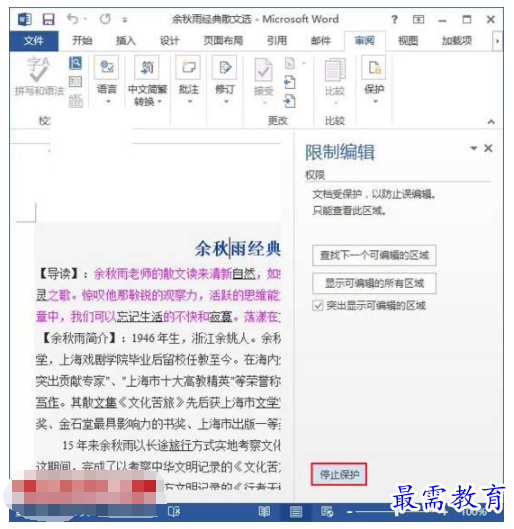Click the 比较 documents button
The width and height of the screenshot is (514, 529).
335,81
